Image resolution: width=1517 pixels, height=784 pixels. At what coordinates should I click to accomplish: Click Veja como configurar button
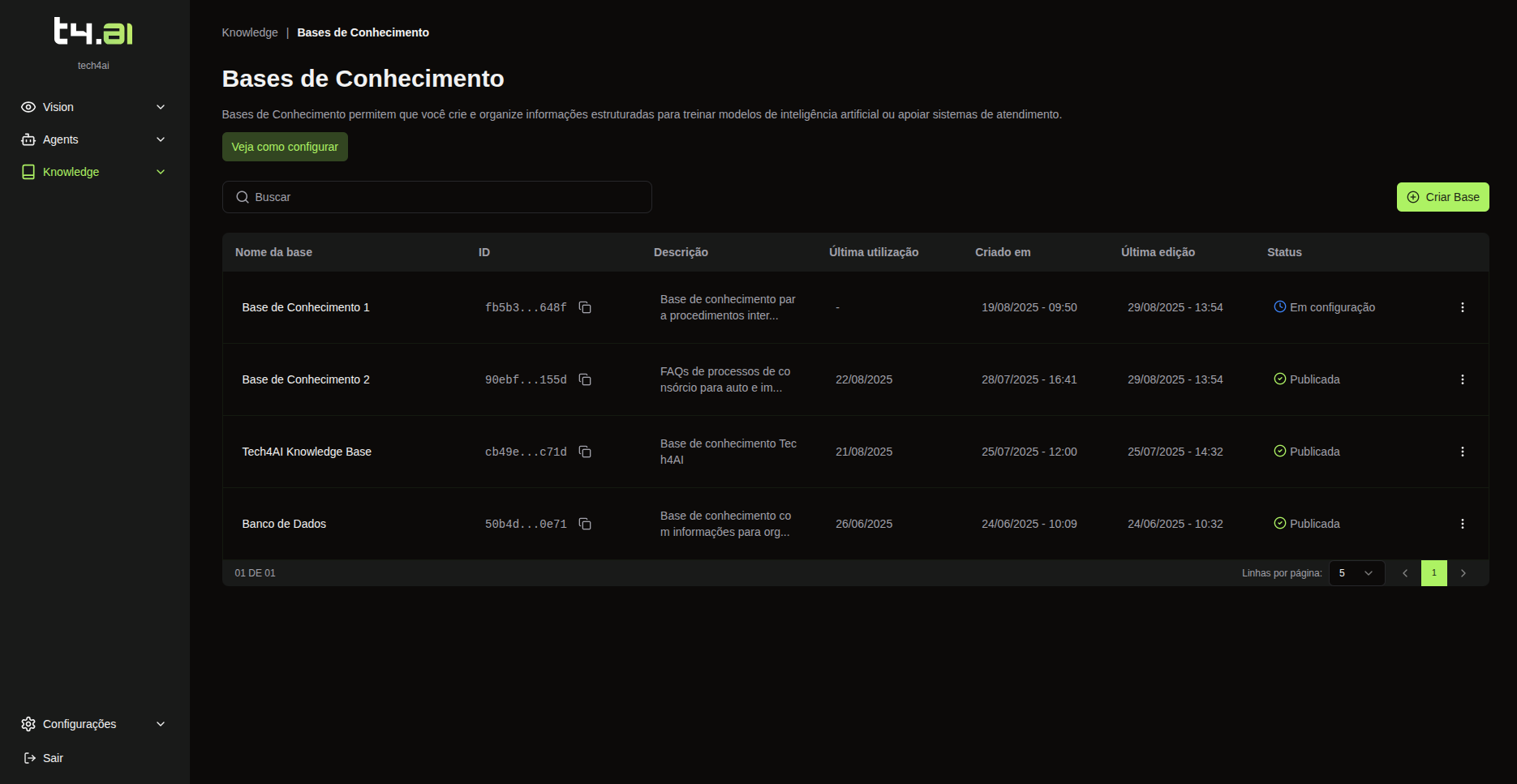click(284, 147)
